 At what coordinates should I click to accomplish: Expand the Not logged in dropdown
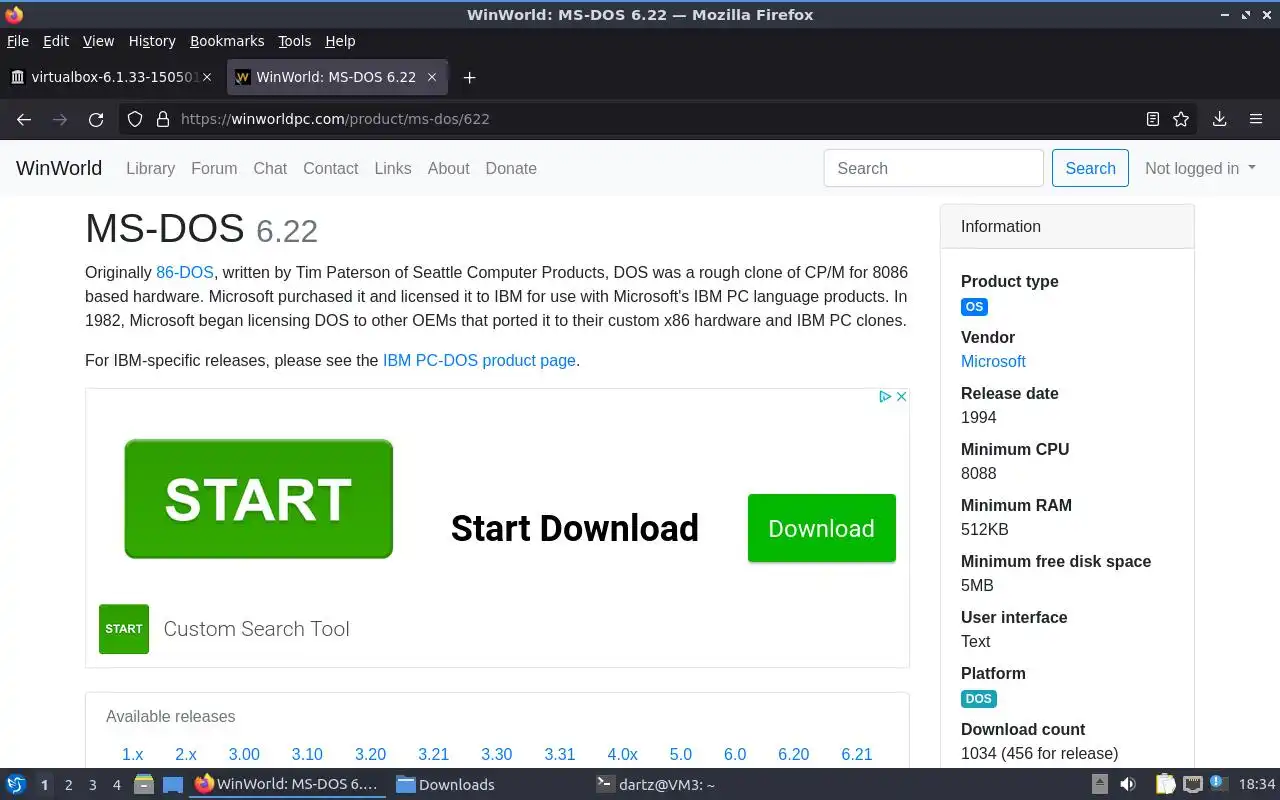[x=1200, y=168]
